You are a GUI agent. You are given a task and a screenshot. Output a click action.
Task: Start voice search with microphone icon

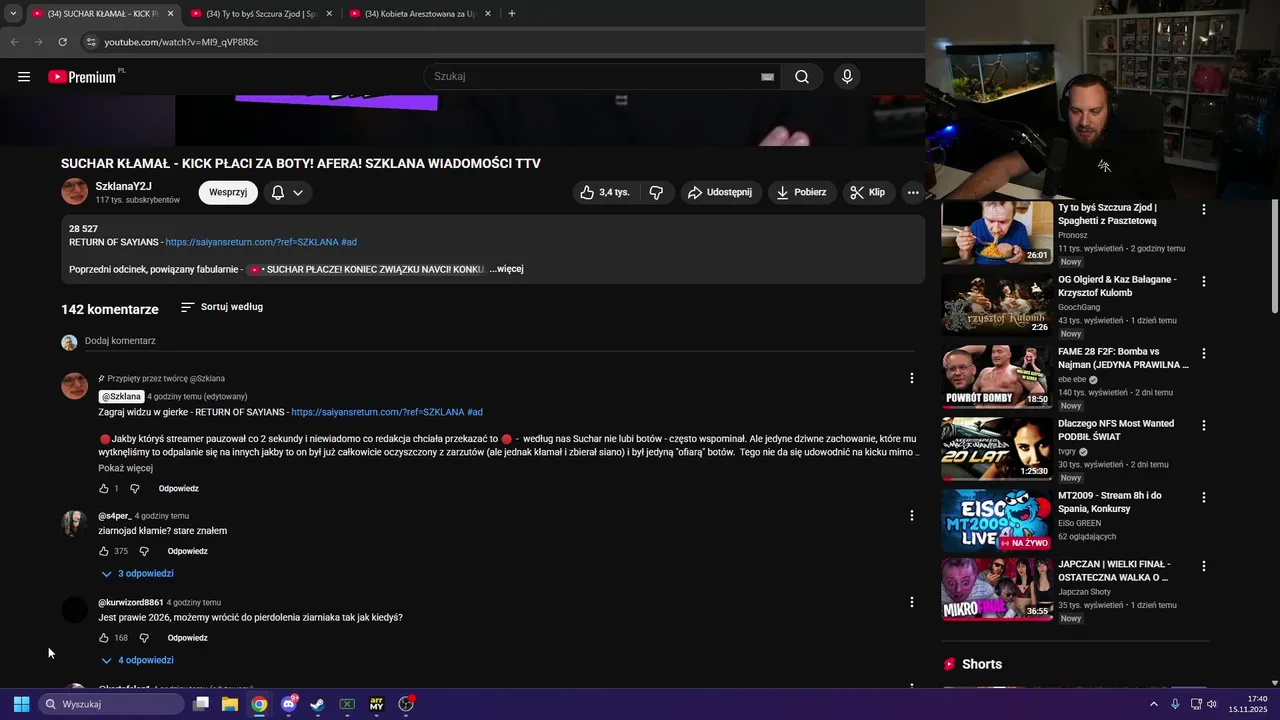[x=847, y=77]
